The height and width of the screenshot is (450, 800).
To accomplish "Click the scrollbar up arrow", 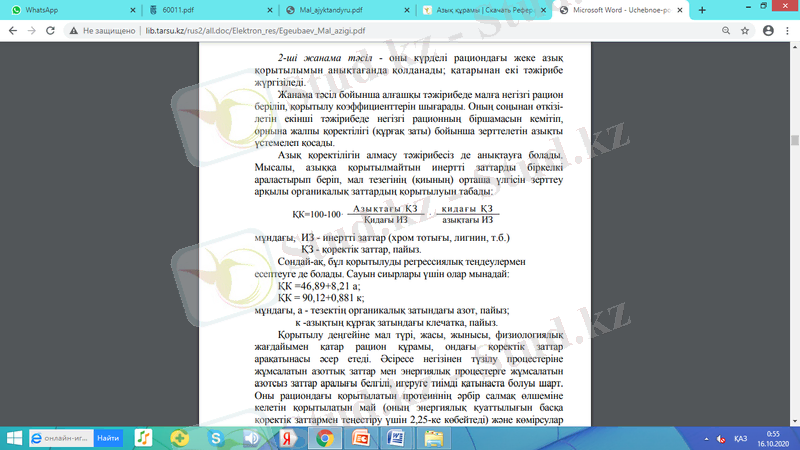I will click(795, 46).
